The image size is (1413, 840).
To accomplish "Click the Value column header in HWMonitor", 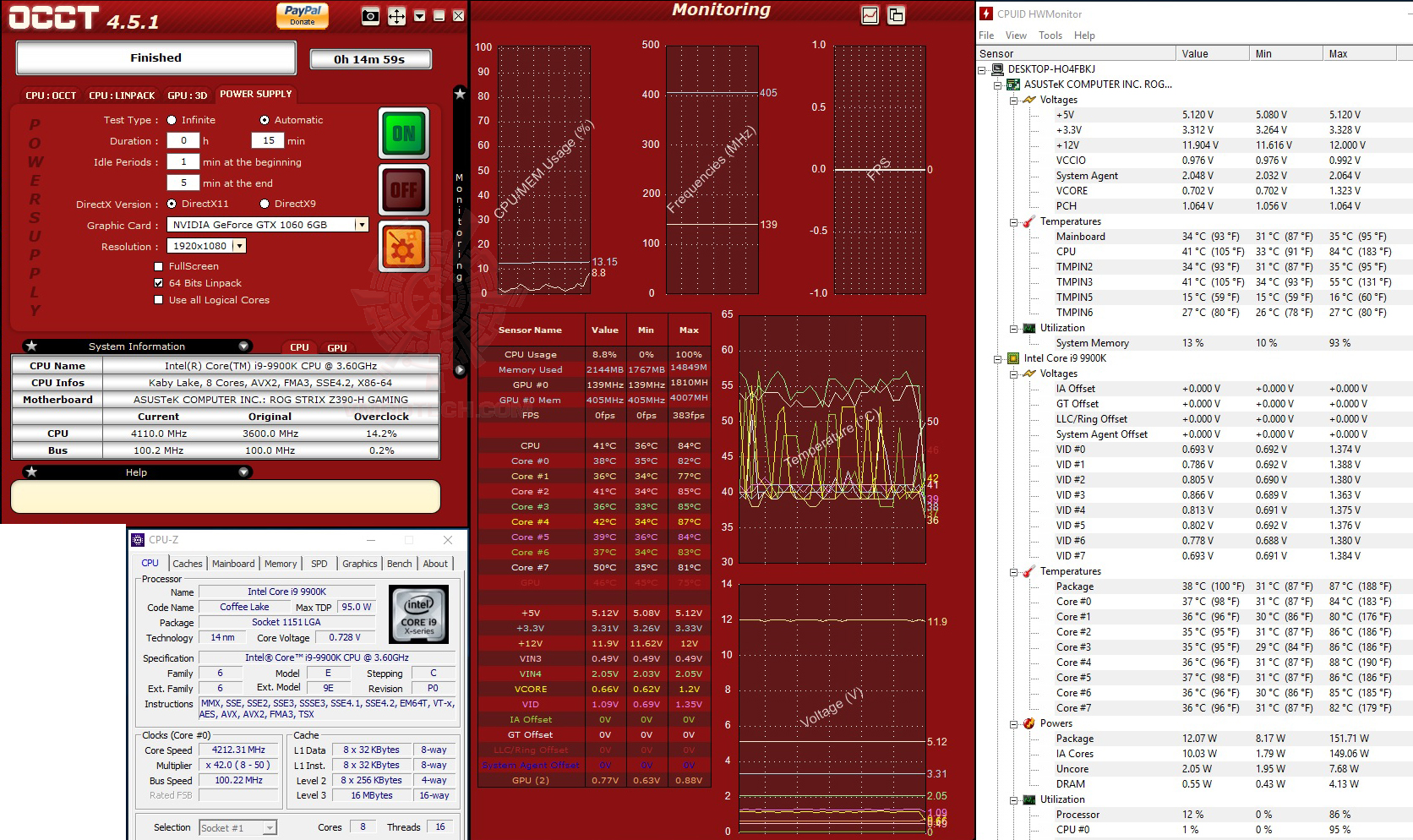I will click(x=1212, y=54).
